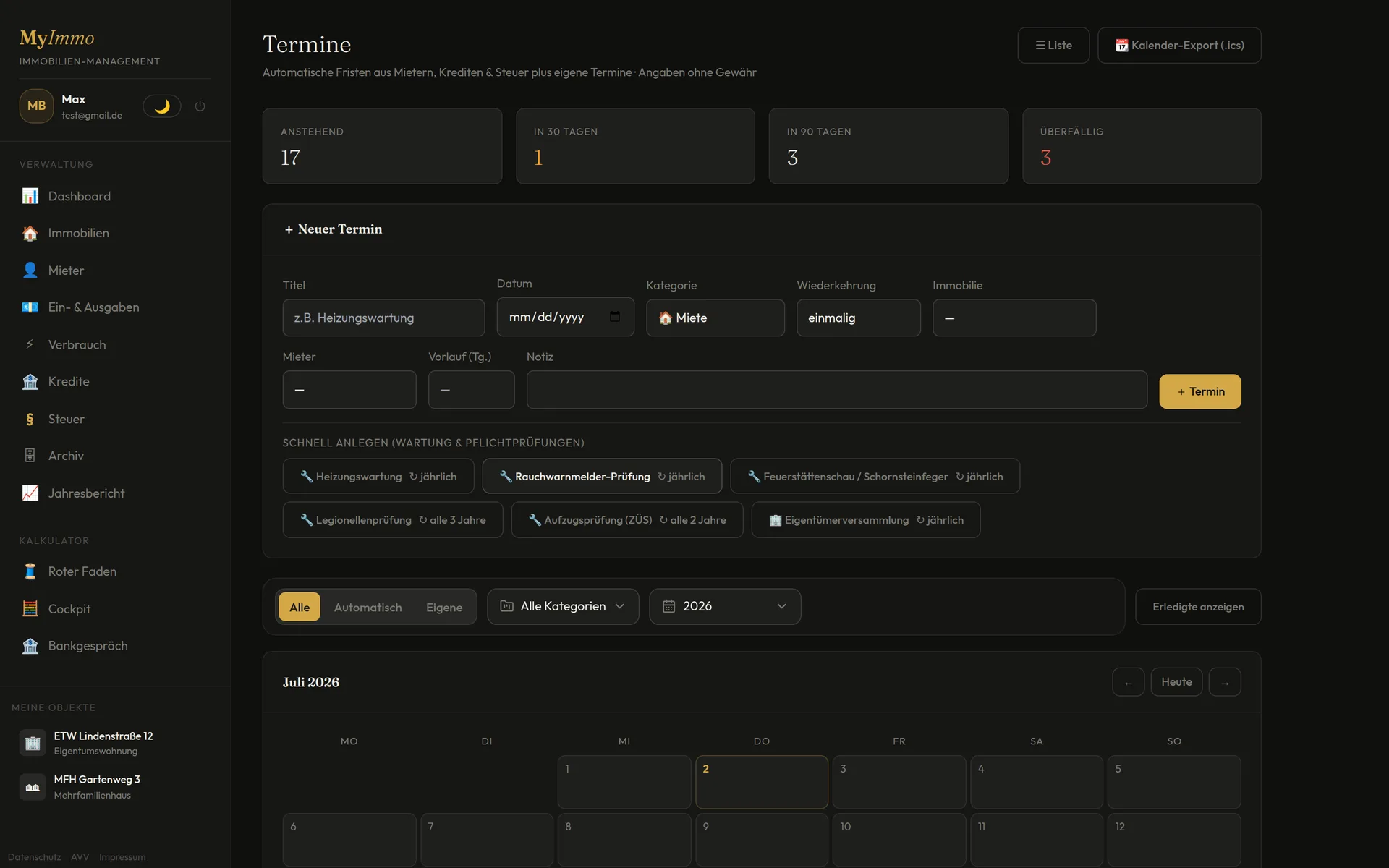
Task: Open MFH Gartenweg 3 object
Action: (115, 787)
